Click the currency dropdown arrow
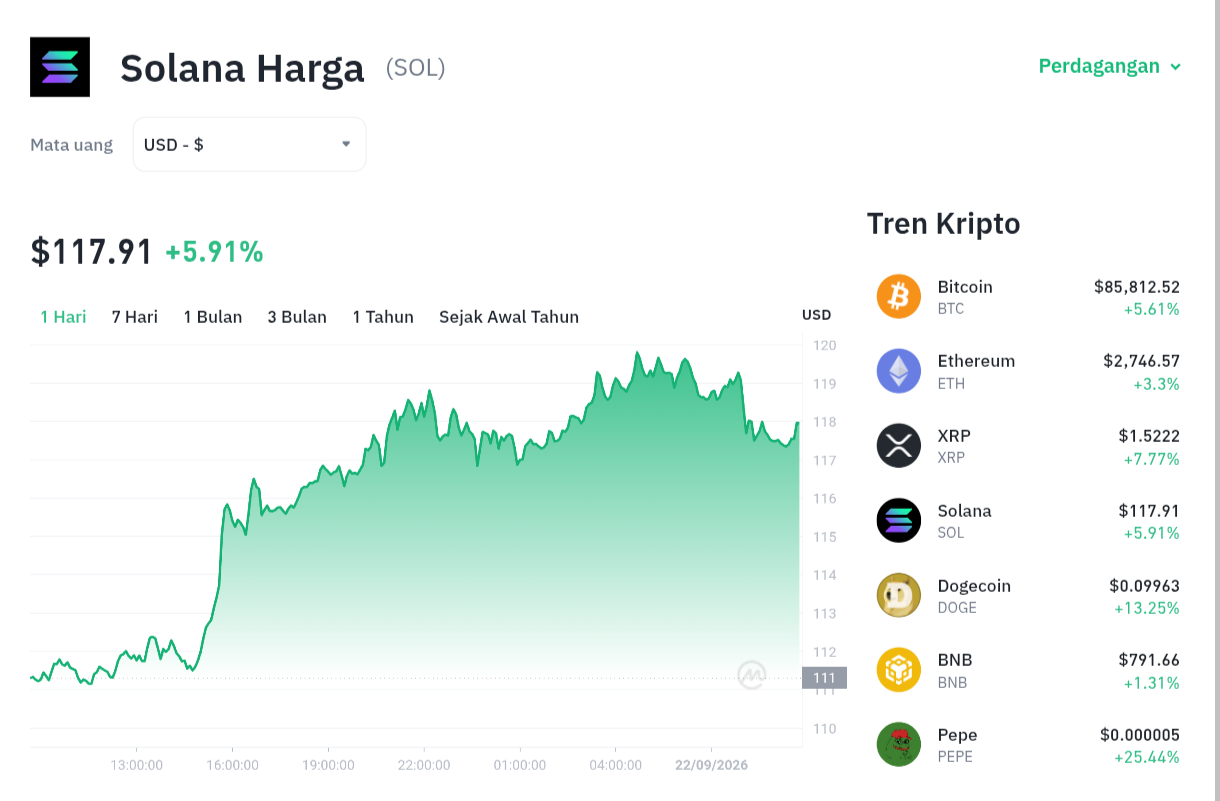The height and width of the screenshot is (801, 1220). [x=346, y=144]
